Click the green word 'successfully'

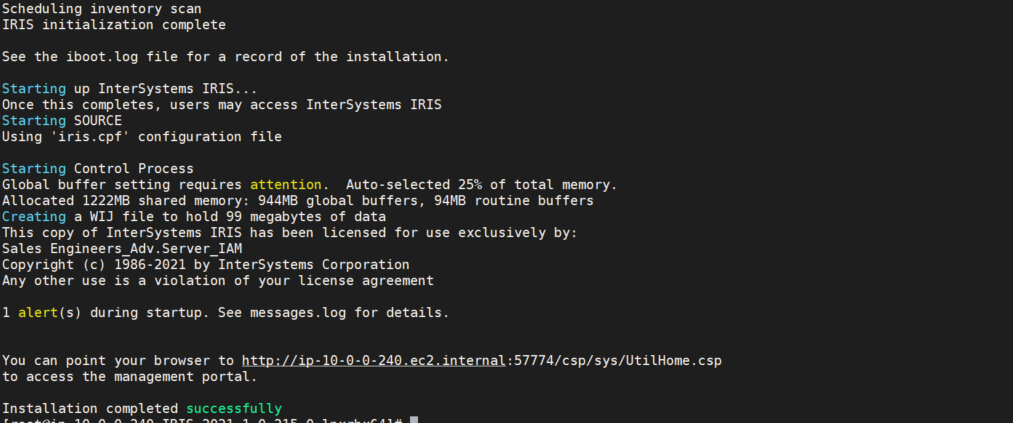pos(234,409)
